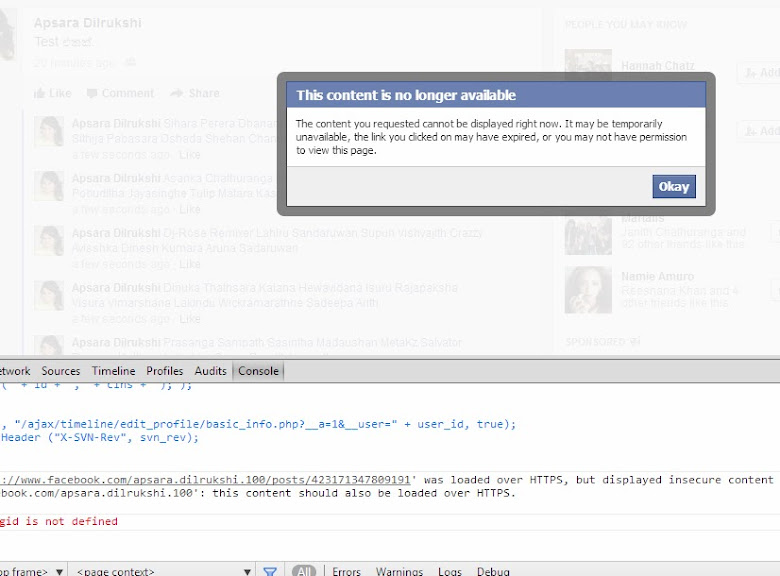Open the partially visible Network tab
Viewport: 780px width, 576px height.
15,371
